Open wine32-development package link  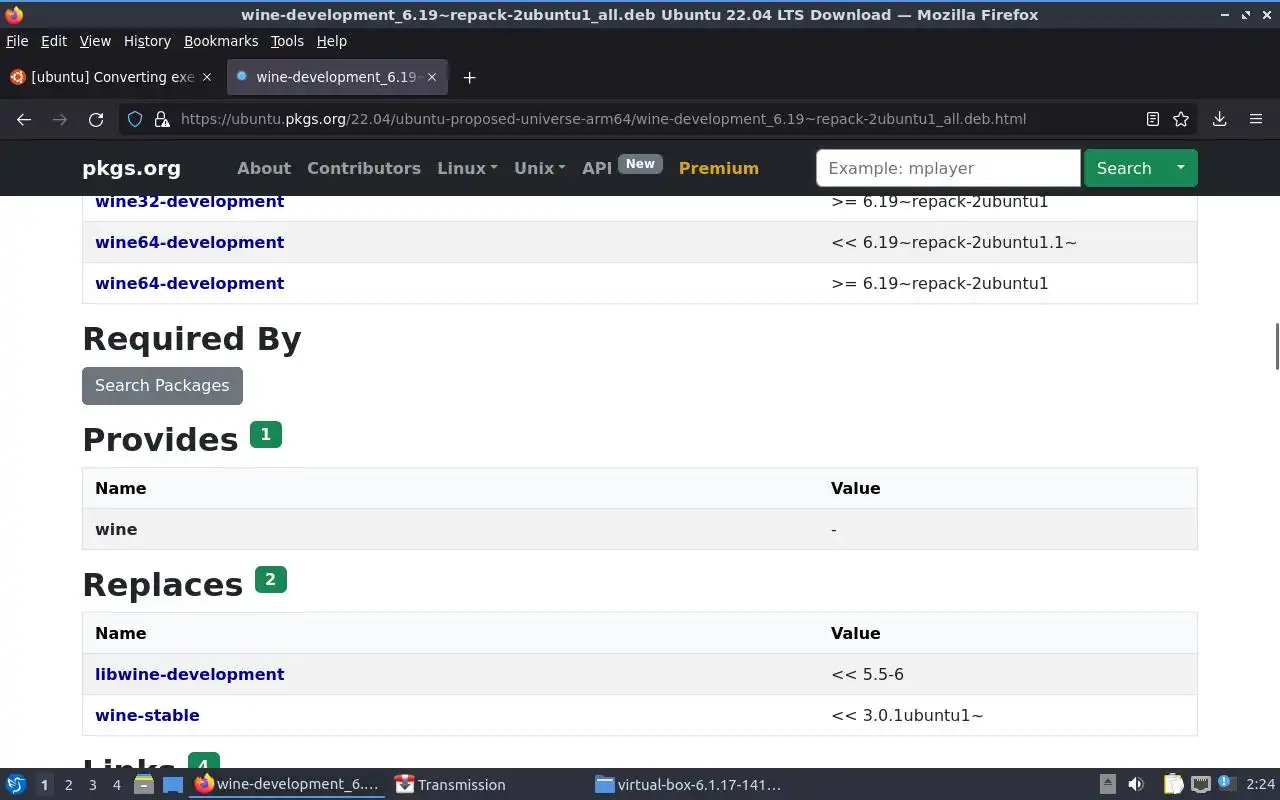[x=189, y=201]
